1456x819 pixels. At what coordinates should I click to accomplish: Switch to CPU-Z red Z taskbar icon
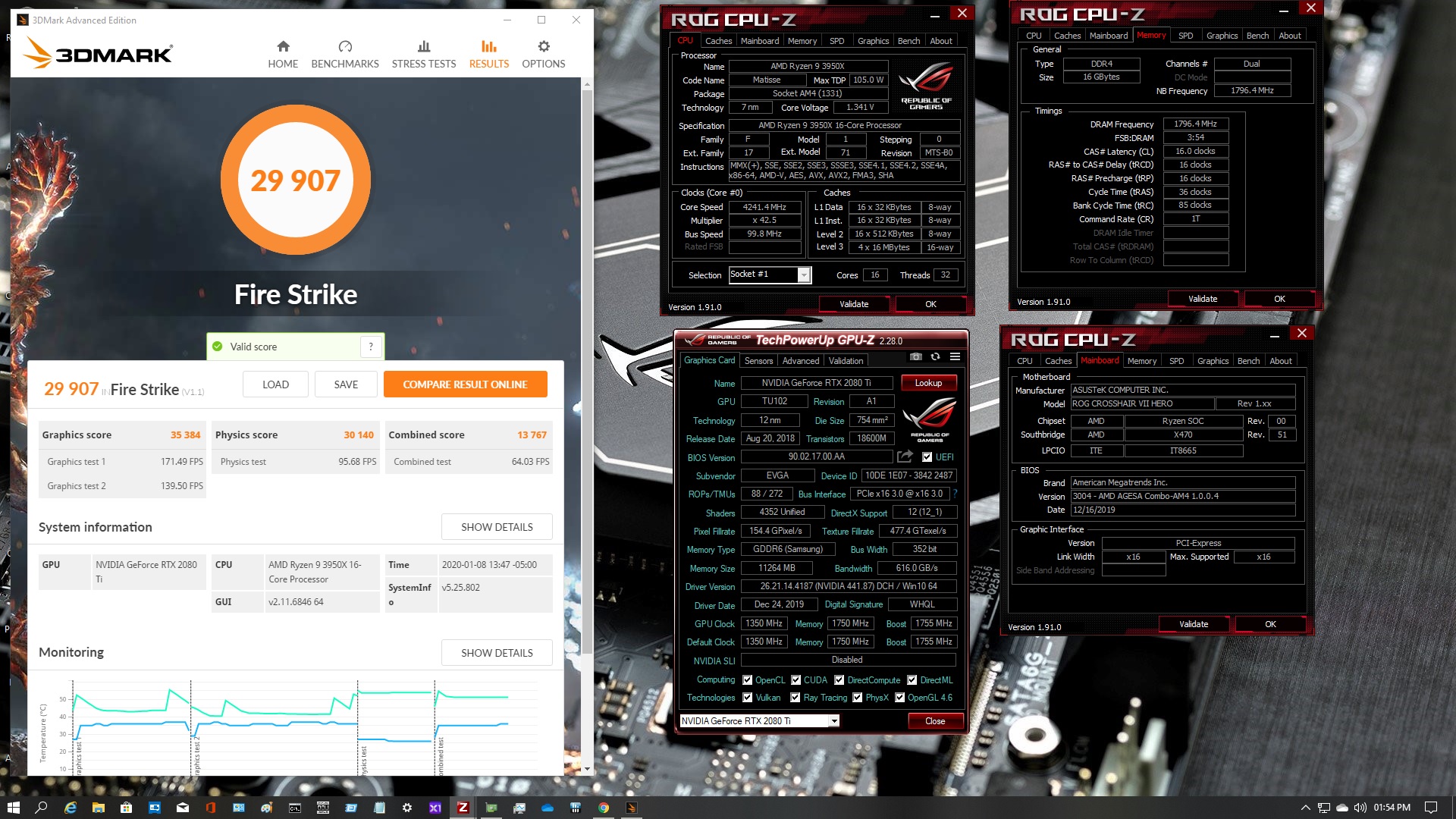463,808
